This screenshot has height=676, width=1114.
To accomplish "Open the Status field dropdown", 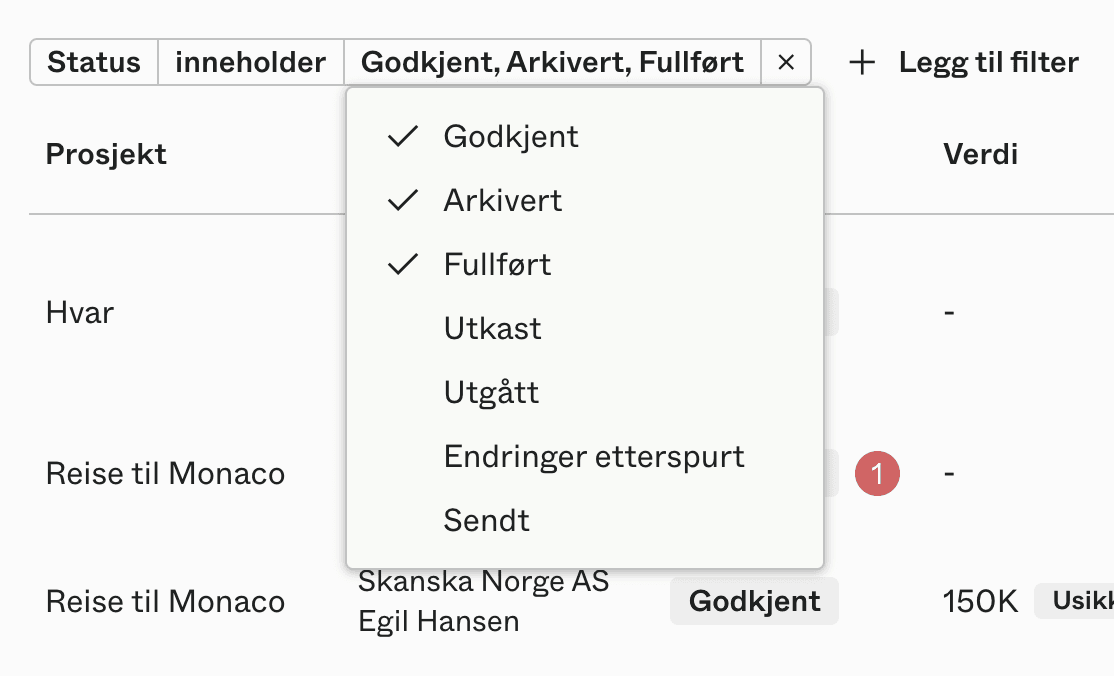I will click(x=94, y=62).
